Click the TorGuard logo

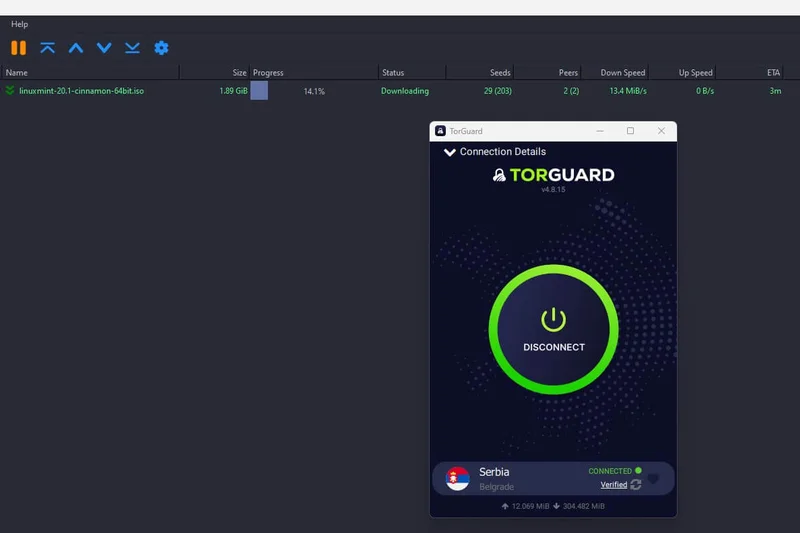(x=554, y=175)
